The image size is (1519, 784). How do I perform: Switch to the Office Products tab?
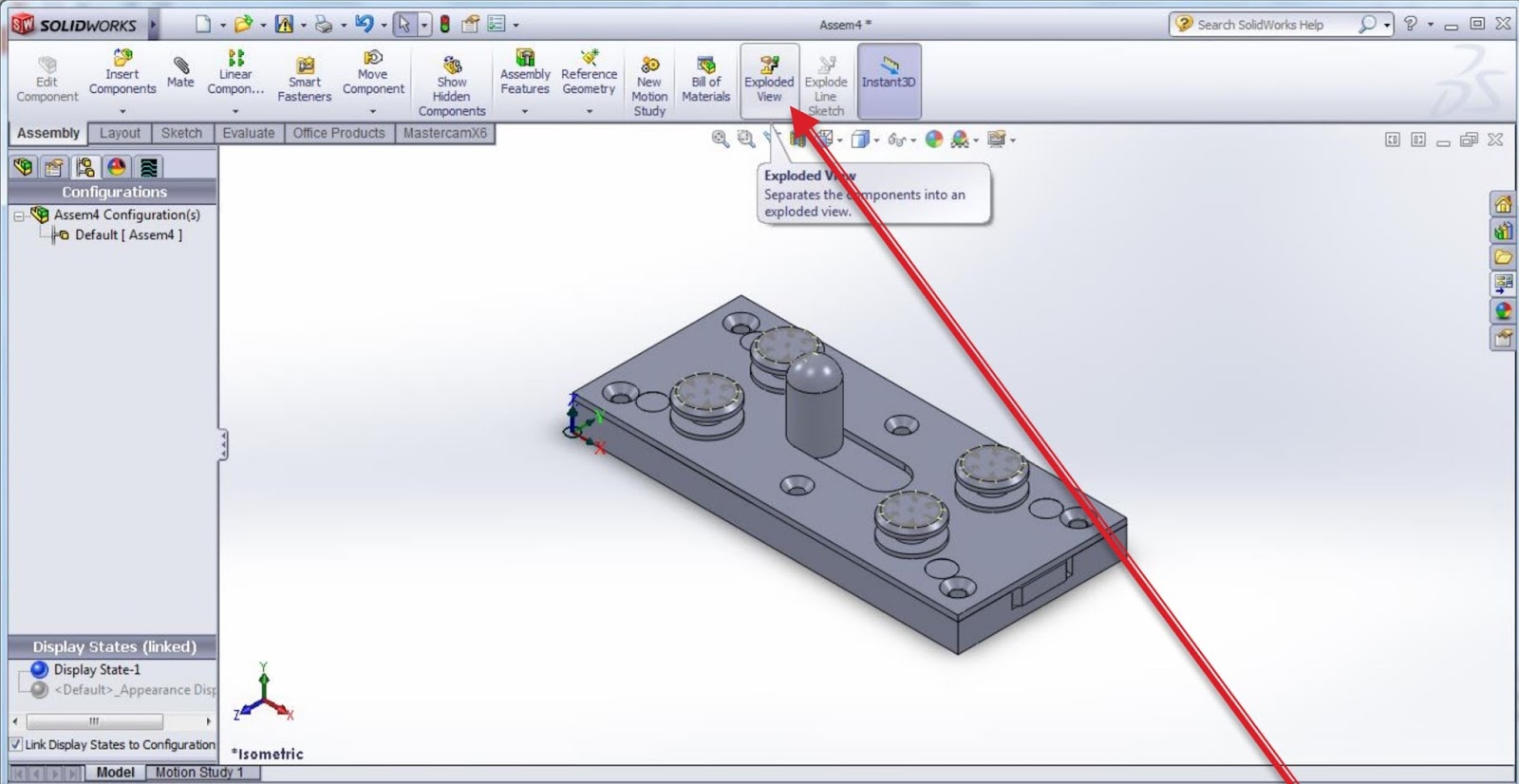coord(339,133)
